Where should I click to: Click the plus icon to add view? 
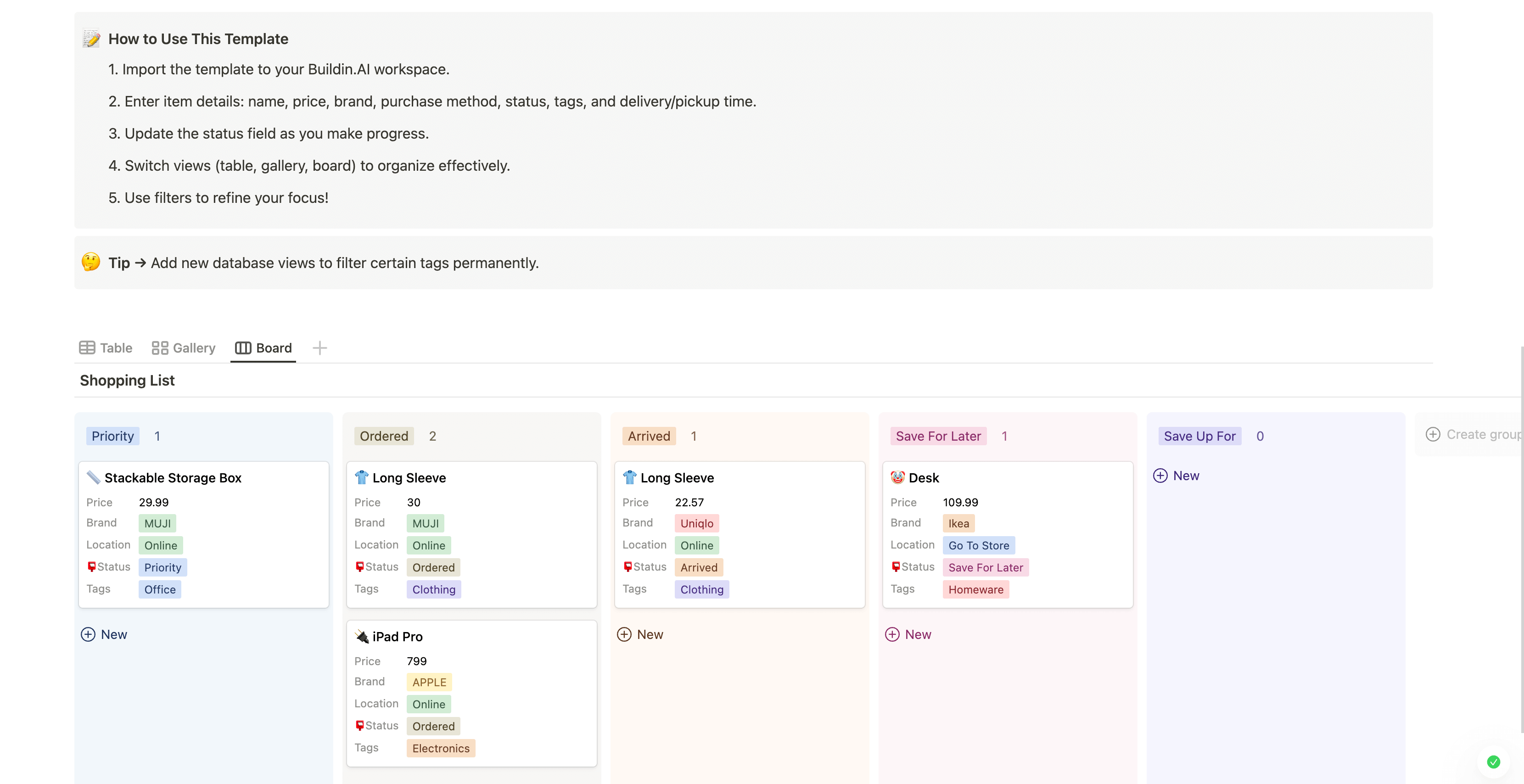click(319, 348)
